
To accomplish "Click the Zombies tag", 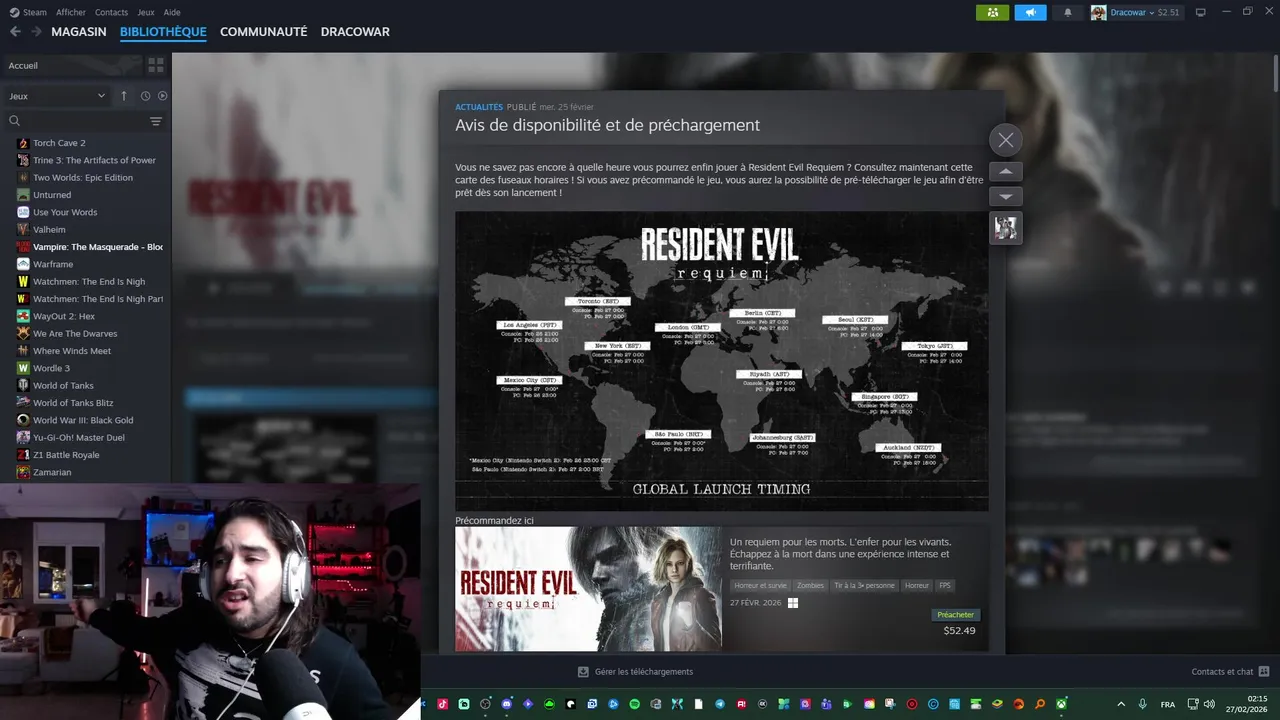I will 810,586.
